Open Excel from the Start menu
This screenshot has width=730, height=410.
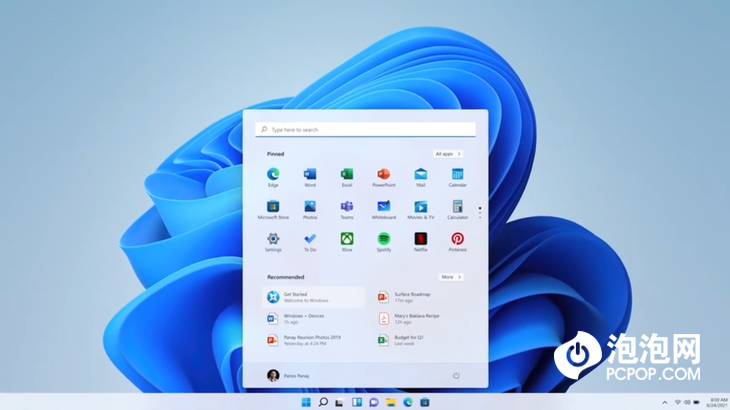[x=347, y=175]
